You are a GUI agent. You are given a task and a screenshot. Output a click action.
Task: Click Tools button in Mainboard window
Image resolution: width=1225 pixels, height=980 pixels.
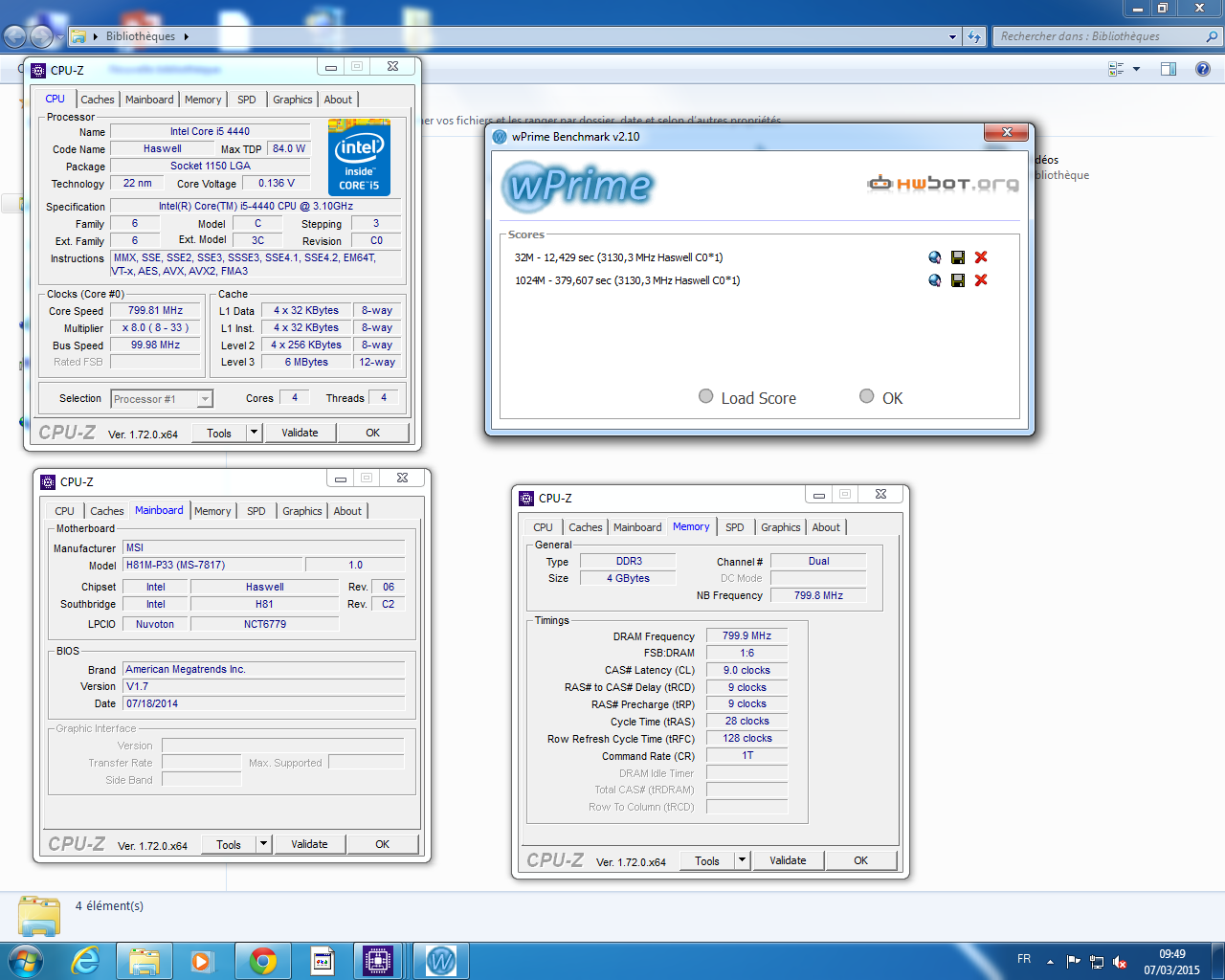tap(229, 844)
